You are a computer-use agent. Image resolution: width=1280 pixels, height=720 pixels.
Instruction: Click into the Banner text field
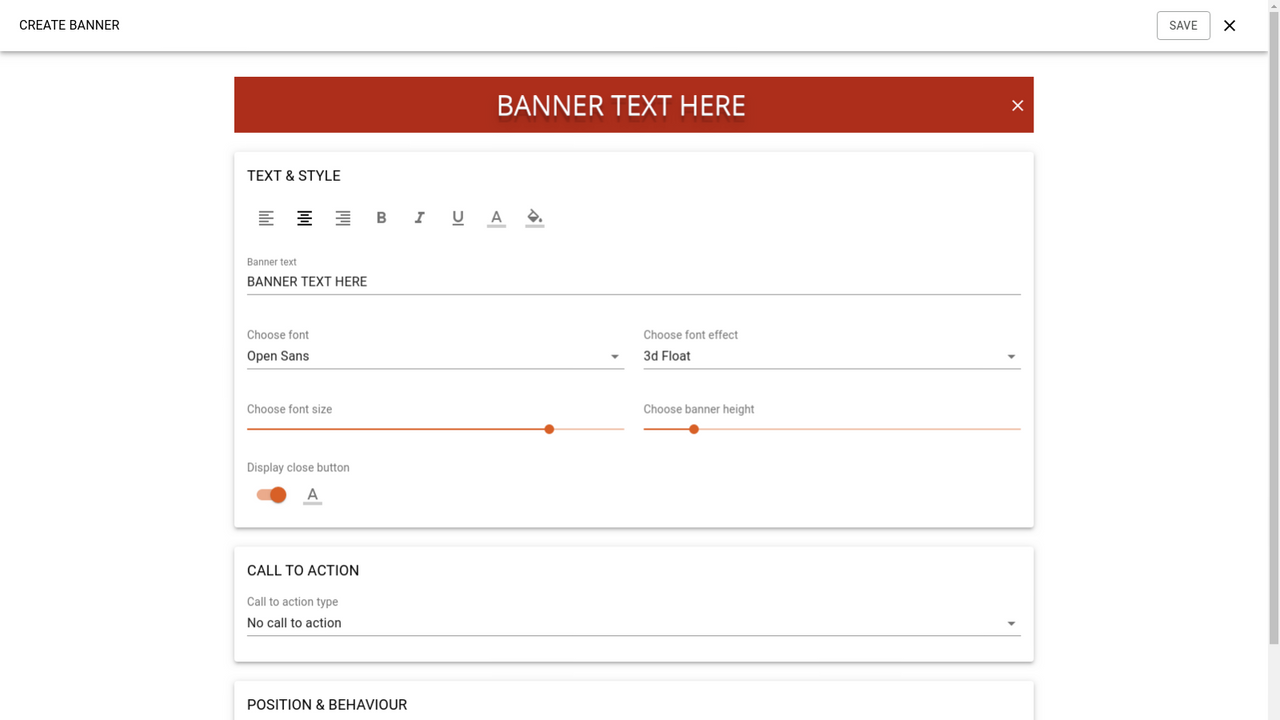click(634, 282)
